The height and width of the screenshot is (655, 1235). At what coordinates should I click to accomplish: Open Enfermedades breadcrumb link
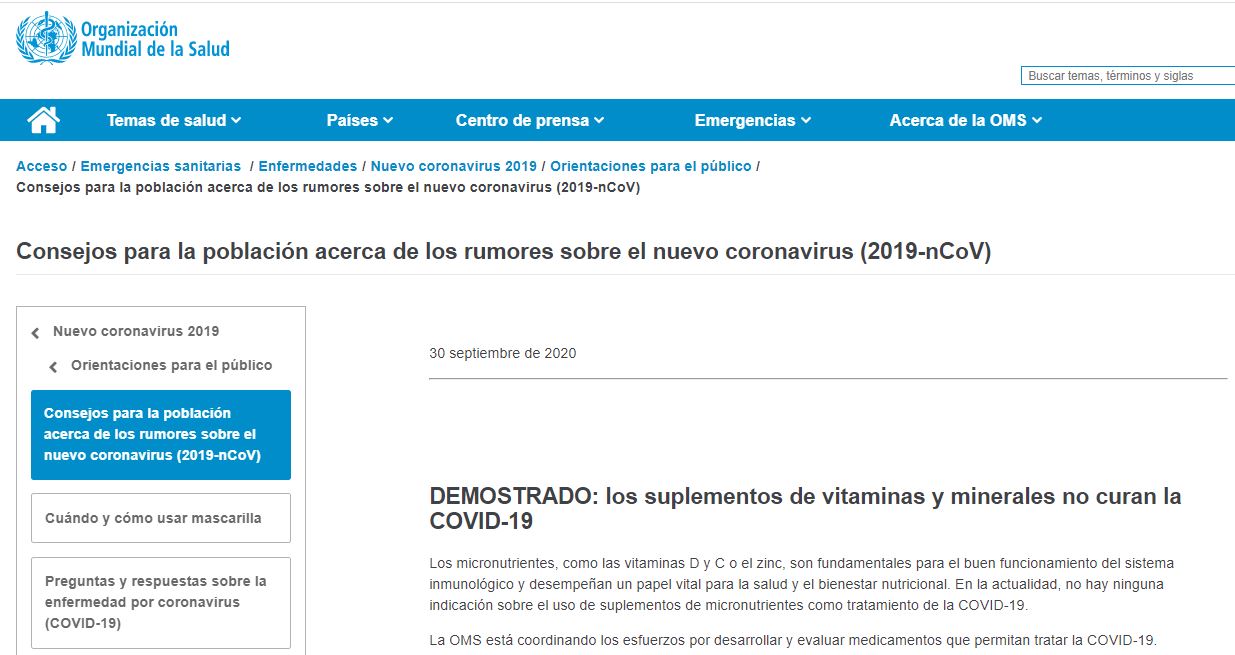click(x=307, y=166)
